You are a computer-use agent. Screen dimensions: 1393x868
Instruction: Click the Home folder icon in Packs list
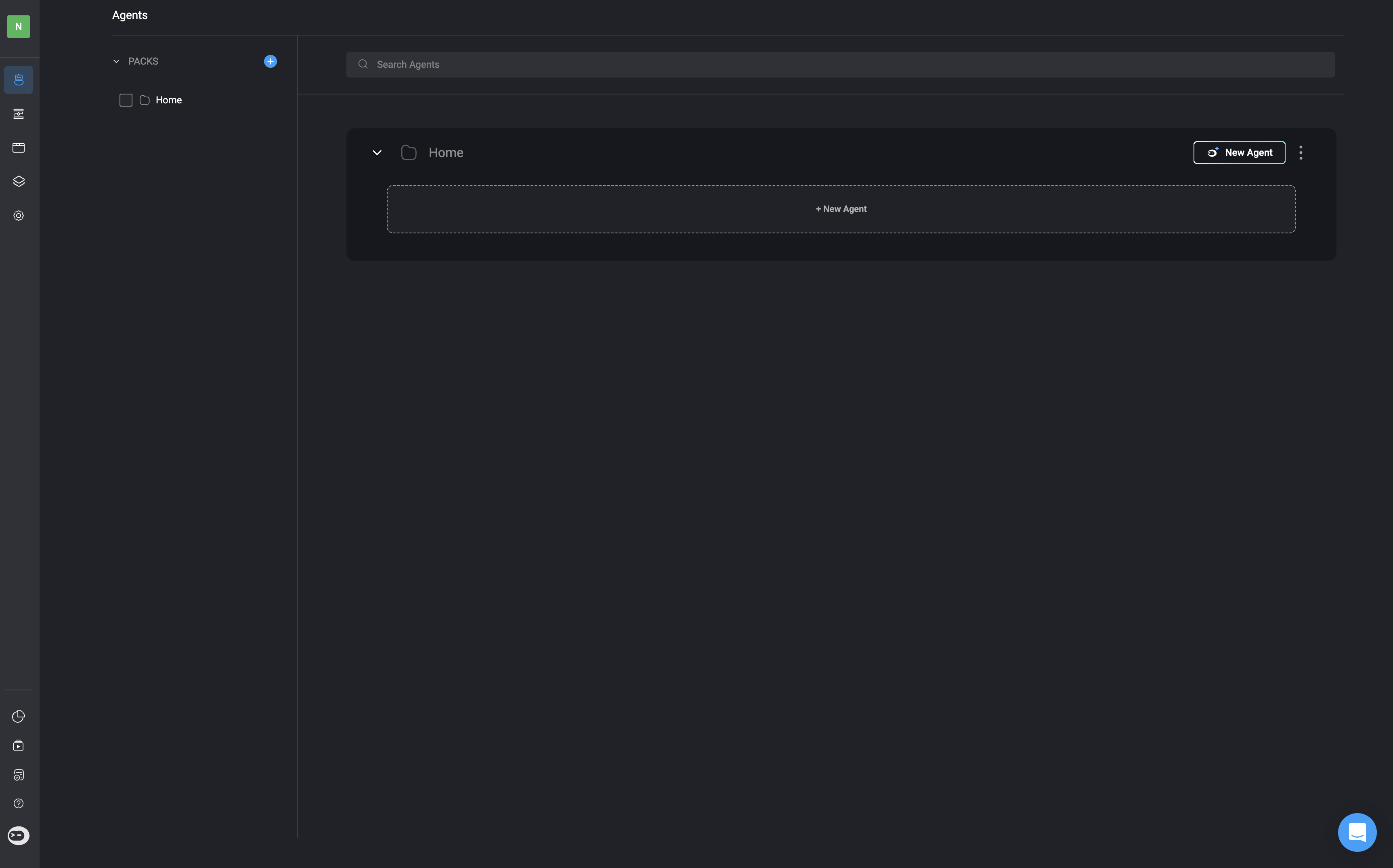click(145, 100)
